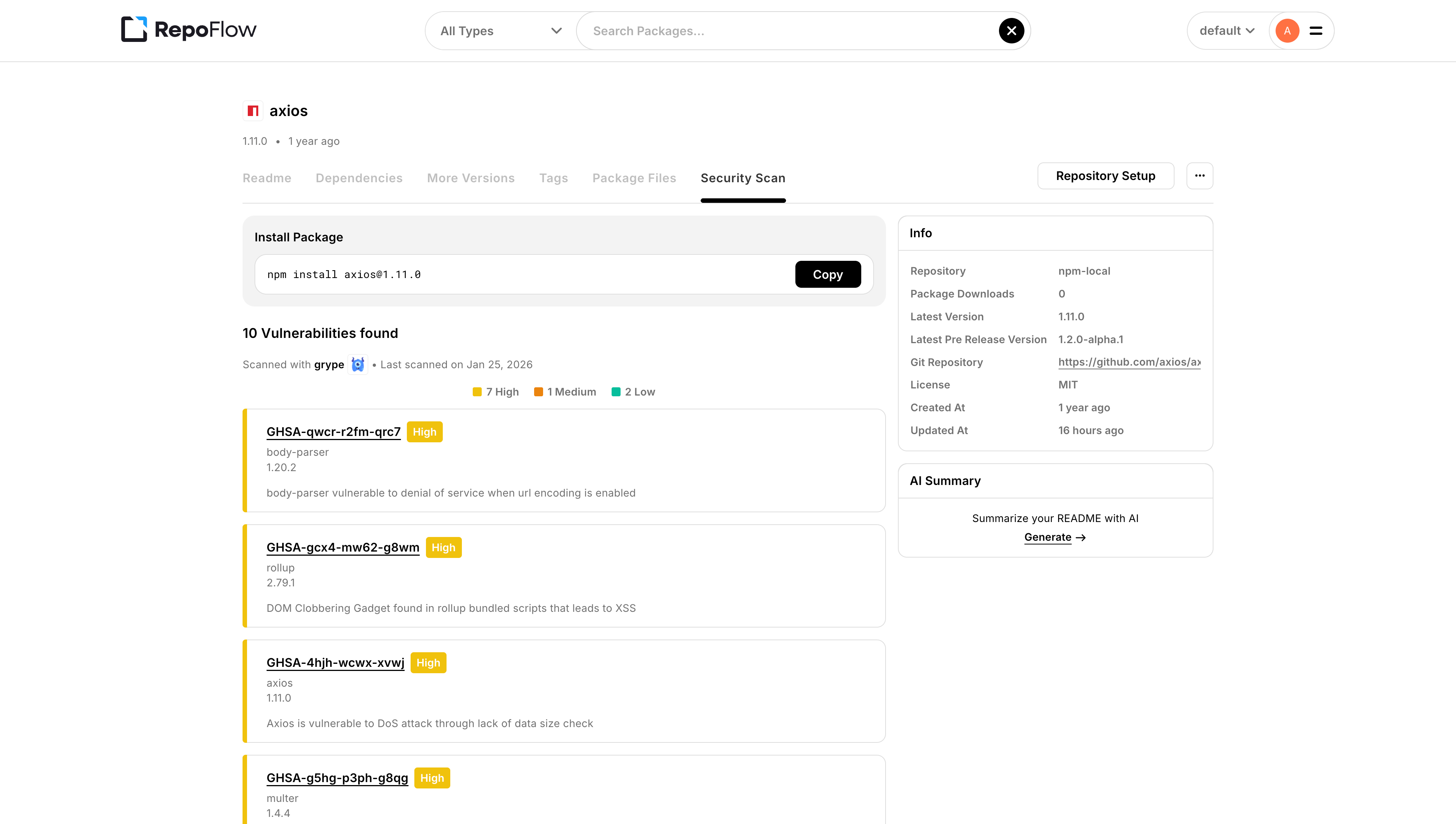Open the GHSA-4hjh-wcwx-xvwj advisory link
The width and height of the screenshot is (1456, 824).
336,663
